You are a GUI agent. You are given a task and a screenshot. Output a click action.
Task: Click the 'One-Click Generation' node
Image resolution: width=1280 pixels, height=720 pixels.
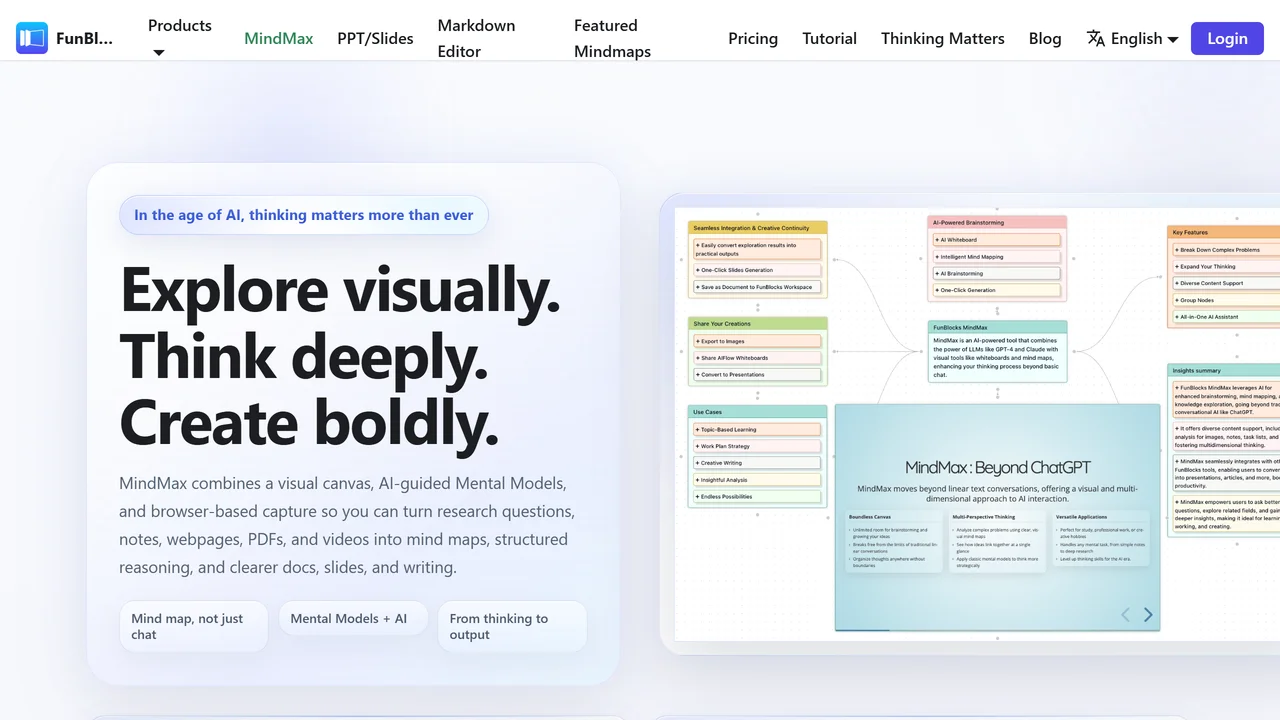point(997,291)
